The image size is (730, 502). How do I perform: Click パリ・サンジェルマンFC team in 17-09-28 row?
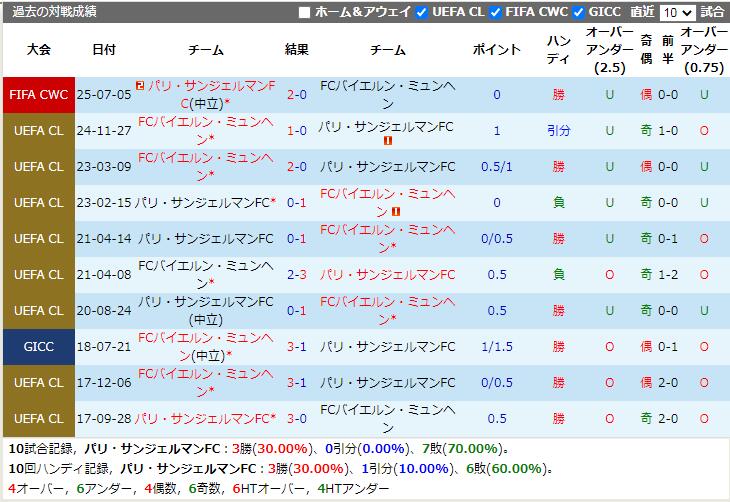pyautogui.click(x=205, y=418)
